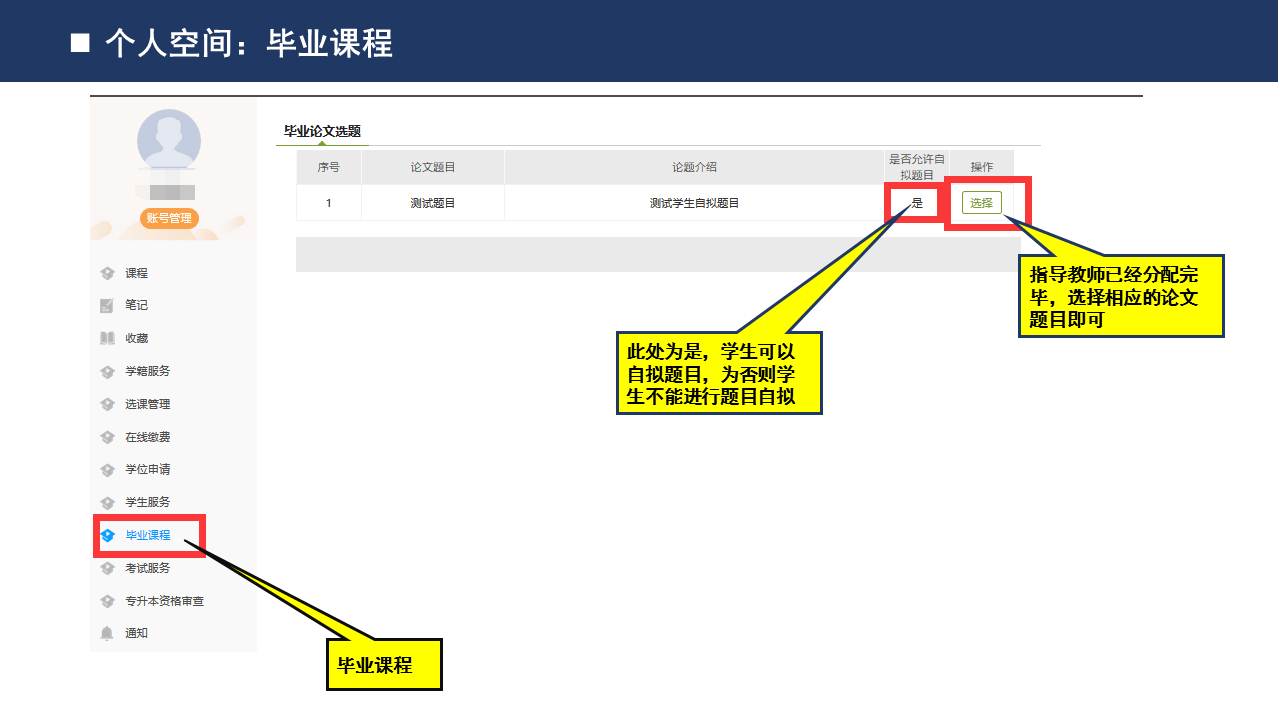Open 在线缴费 menu entry

coord(147,437)
